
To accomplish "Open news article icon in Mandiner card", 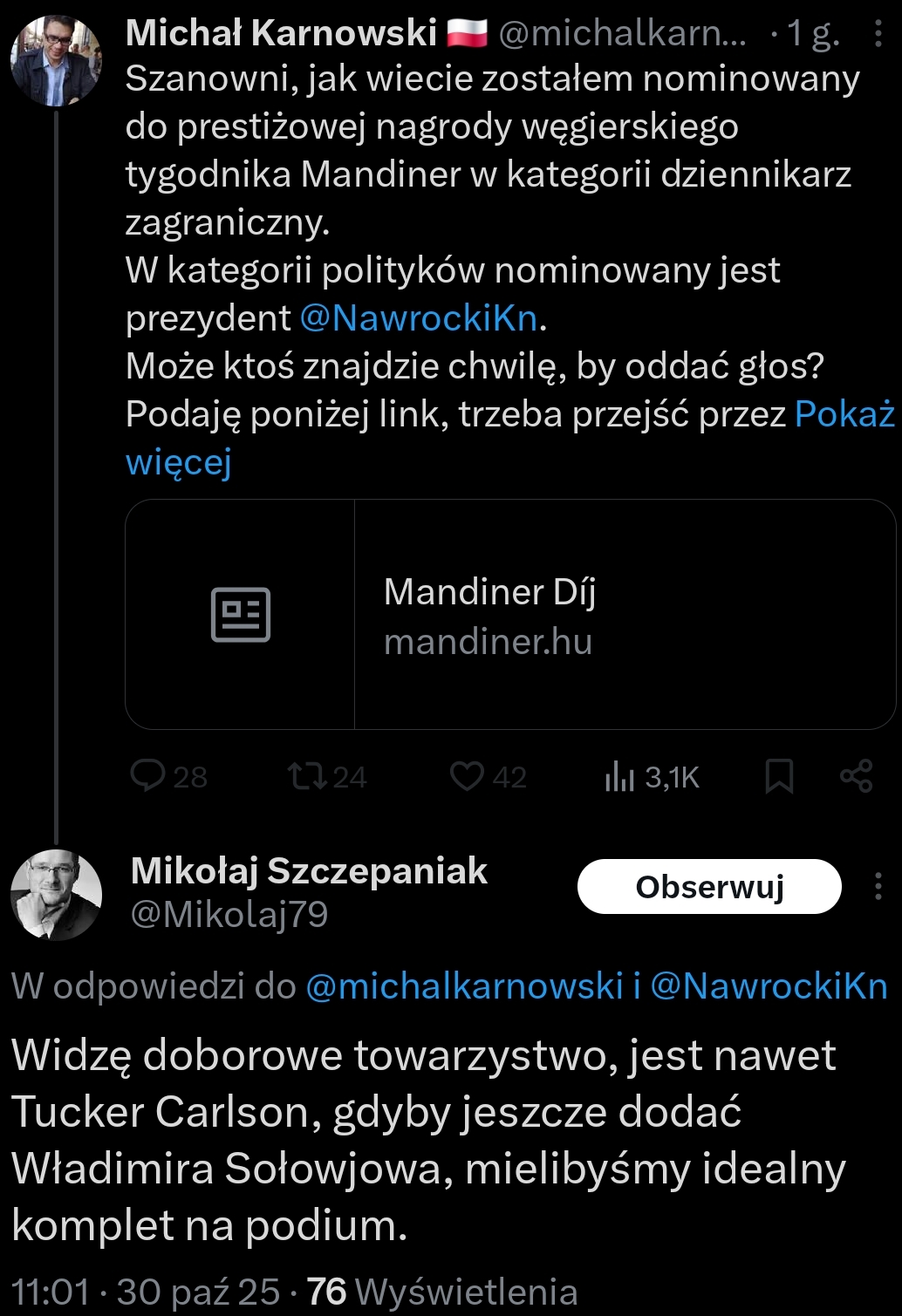I will [241, 614].
